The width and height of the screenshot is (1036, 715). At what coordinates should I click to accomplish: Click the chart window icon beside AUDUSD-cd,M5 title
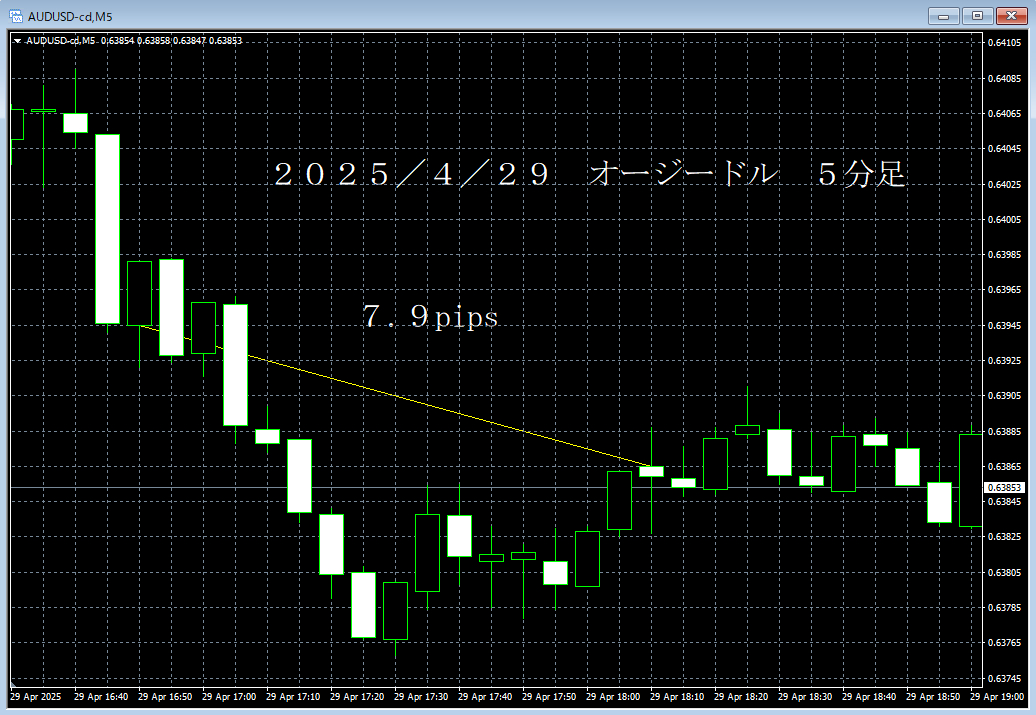point(16,16)
